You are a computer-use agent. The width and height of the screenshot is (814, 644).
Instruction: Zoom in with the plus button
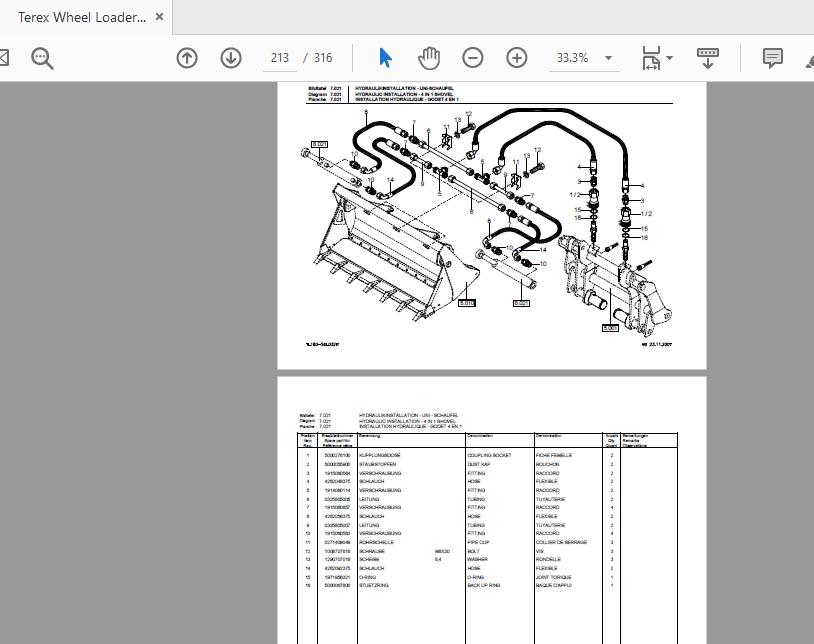(517, 58)
